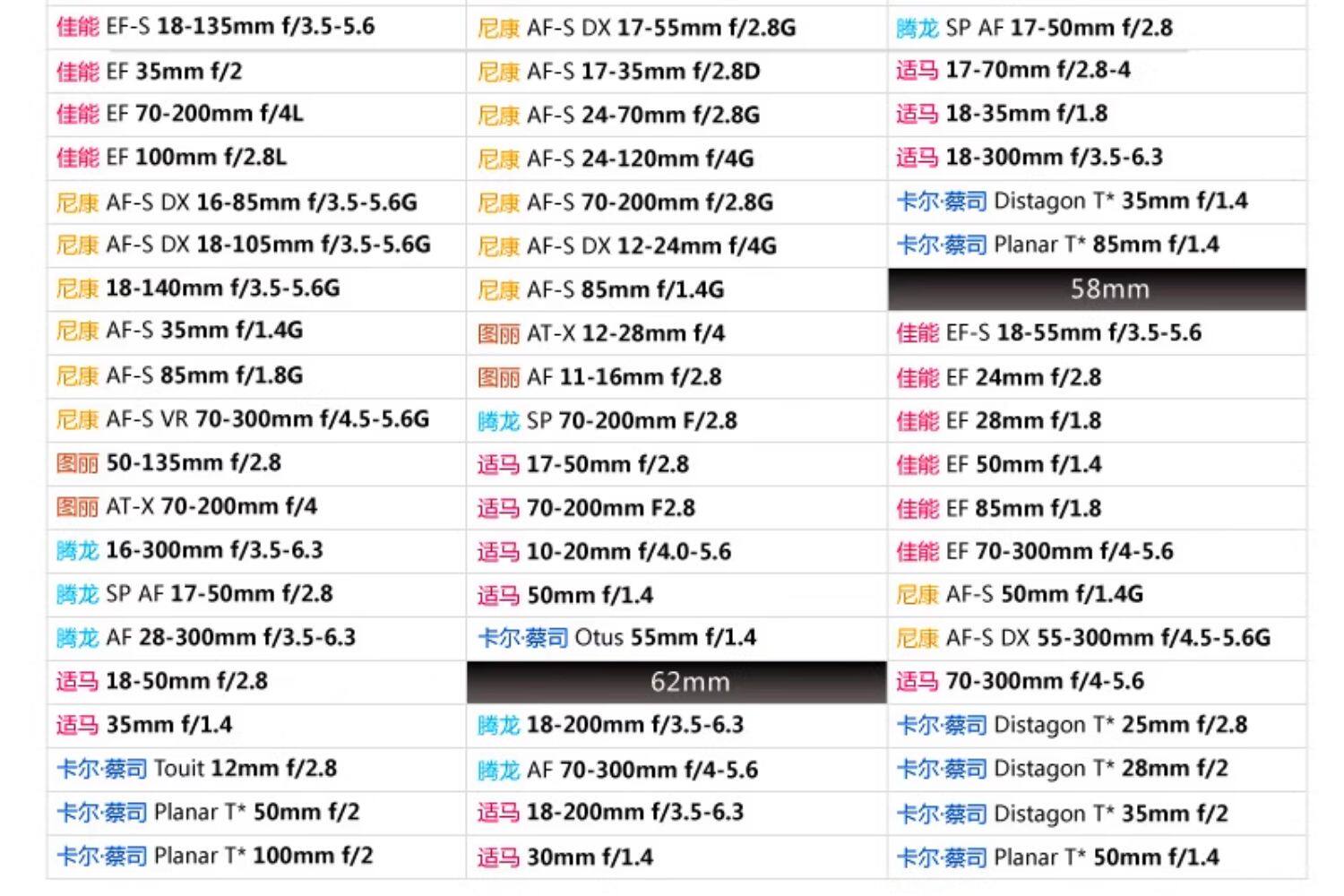Select 尼康 AF-S DX 12-24mm f/4G
The image size is (1344, 896).
click(x=676, y=246)
